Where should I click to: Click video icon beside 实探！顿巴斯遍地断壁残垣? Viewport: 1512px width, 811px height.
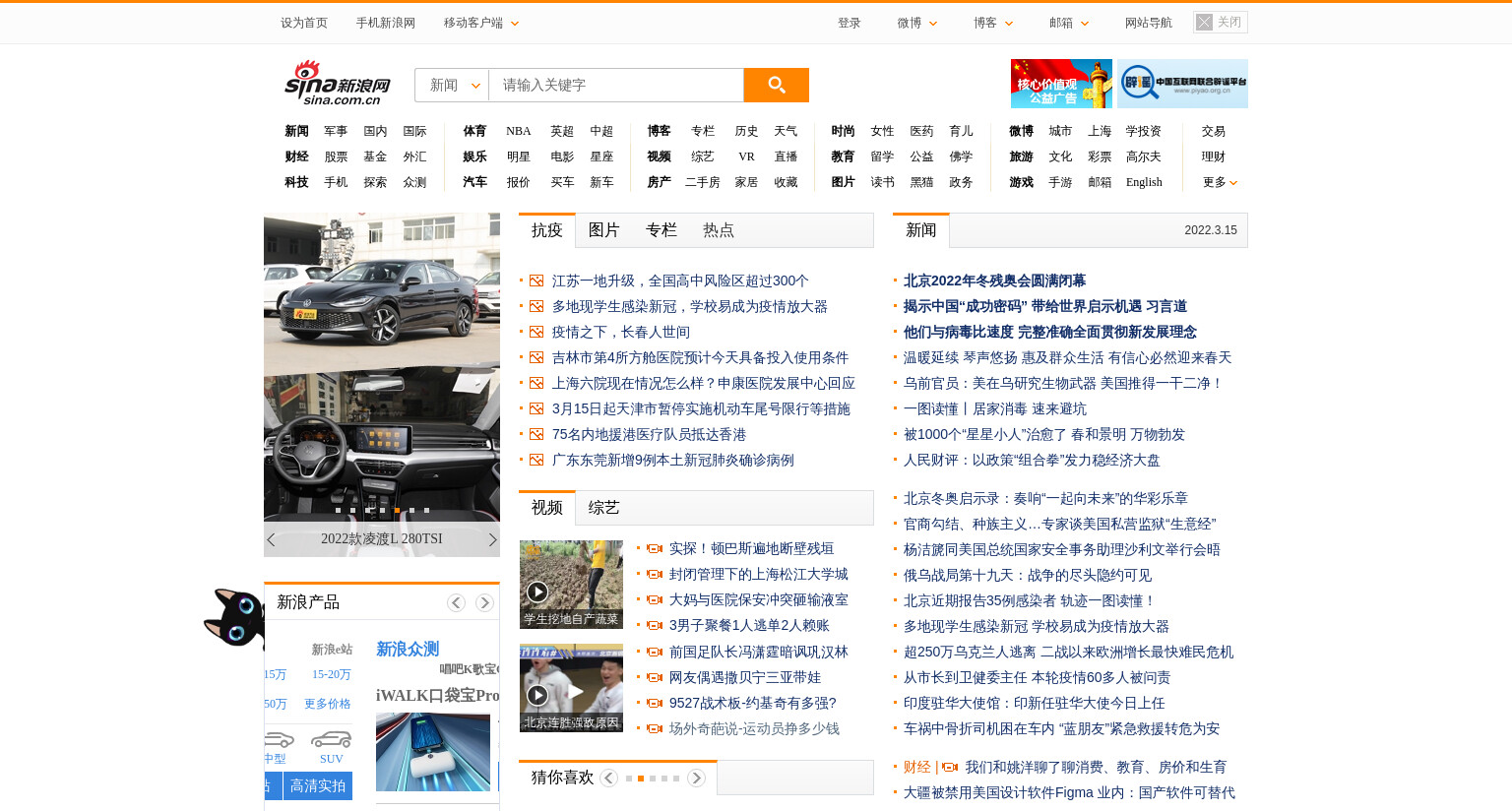pyautogui.click(x=655, y=548)
